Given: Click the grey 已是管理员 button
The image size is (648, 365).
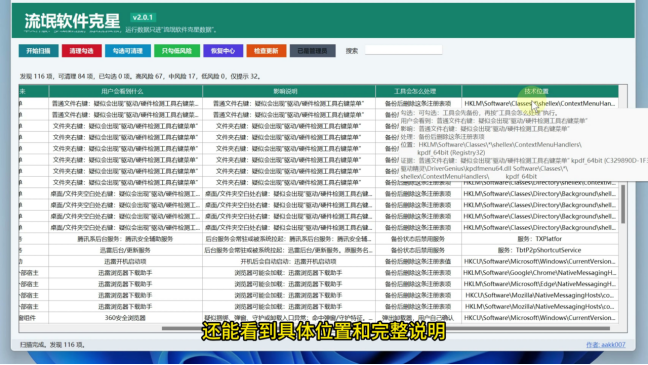Looking at the screenshot, I should click(312, 51).
